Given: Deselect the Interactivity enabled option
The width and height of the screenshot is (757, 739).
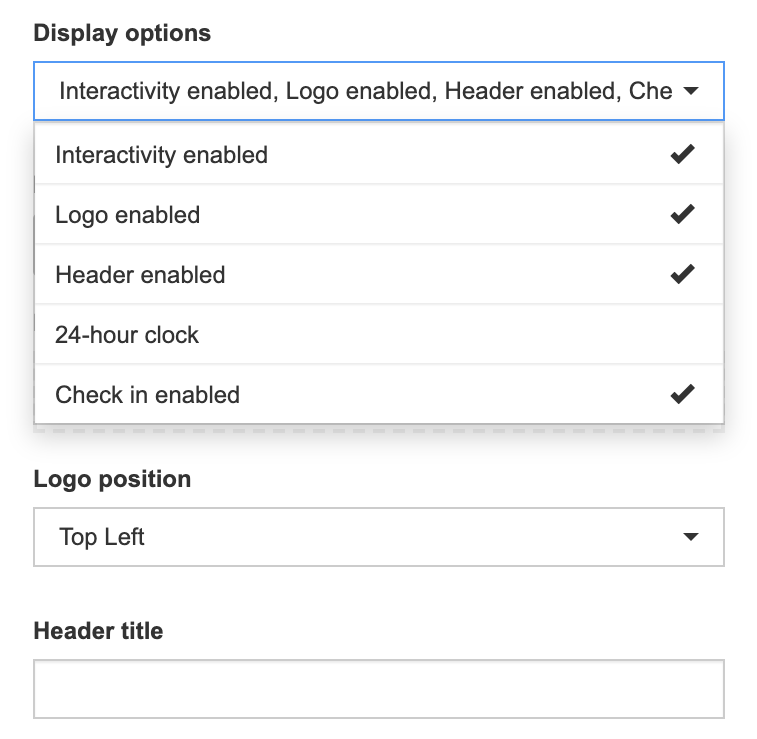Looking at the screenshot, I should click(x=379, y=154).
